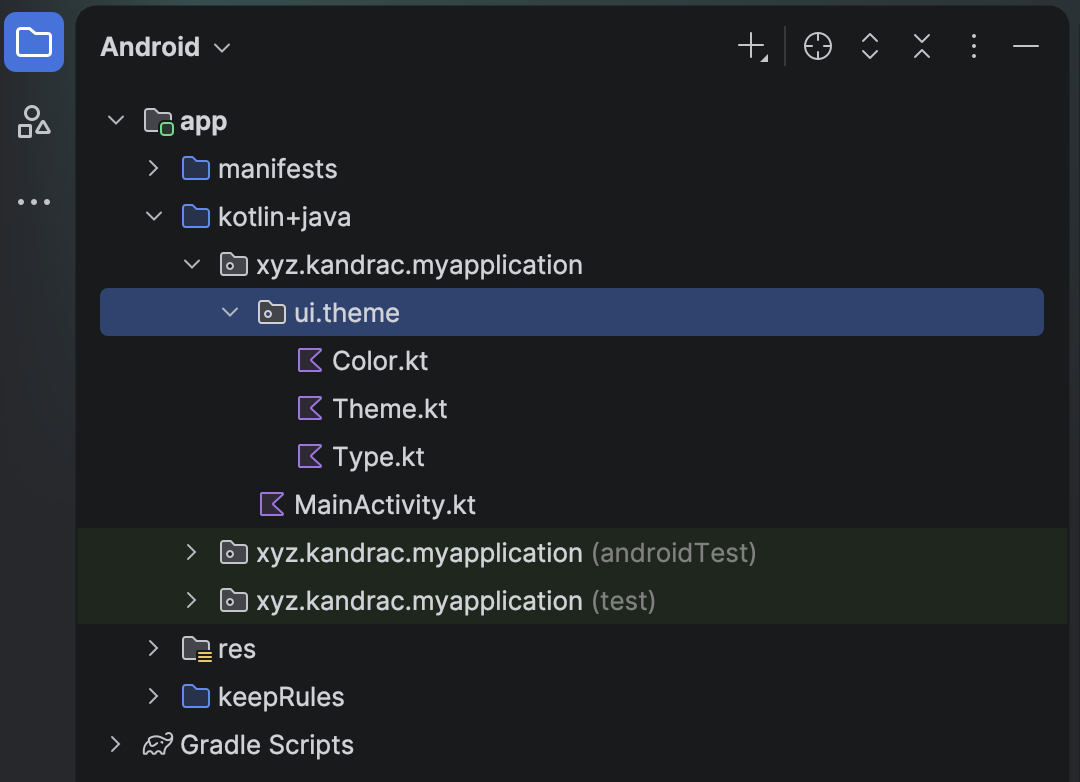Select the ui.theme package row
This screenshot has height=782, width=1080.
(572, 312)
